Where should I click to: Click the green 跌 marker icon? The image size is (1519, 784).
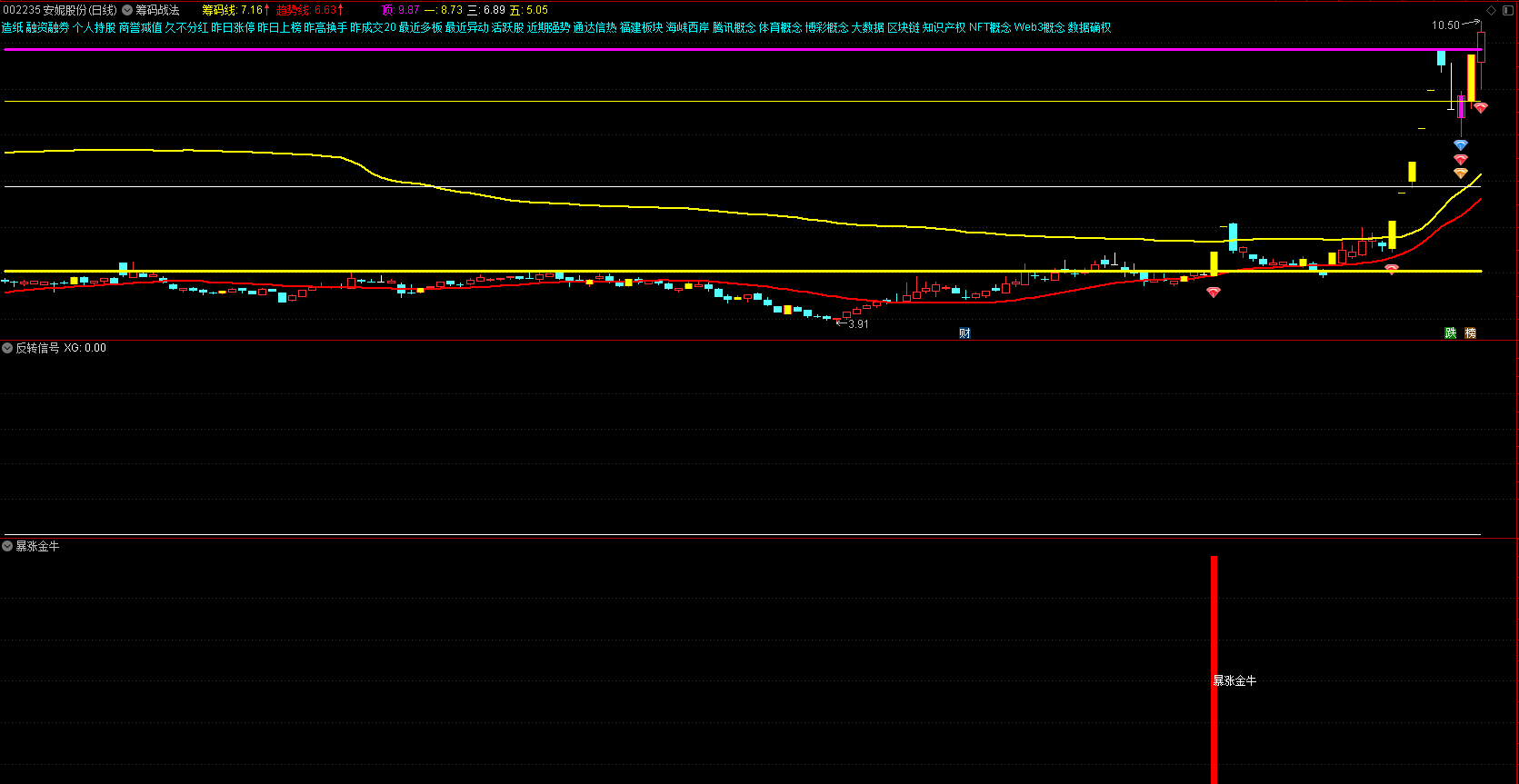1451,333
